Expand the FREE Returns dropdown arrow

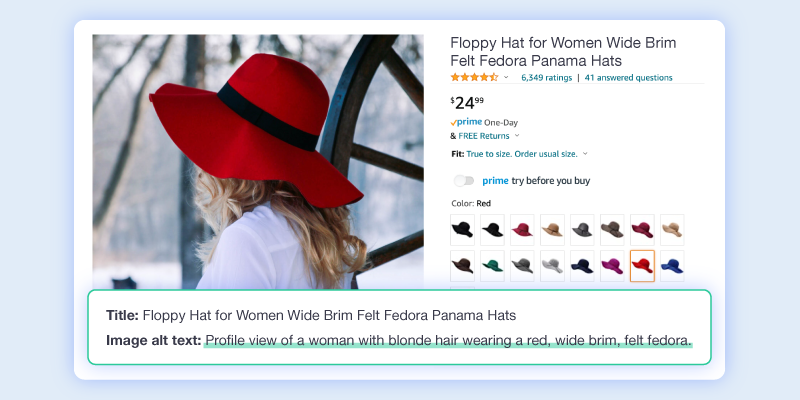tap(517, 136)
